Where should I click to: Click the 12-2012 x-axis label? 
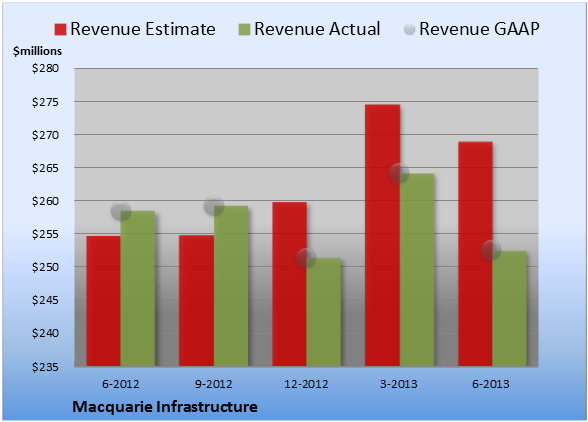306,384
